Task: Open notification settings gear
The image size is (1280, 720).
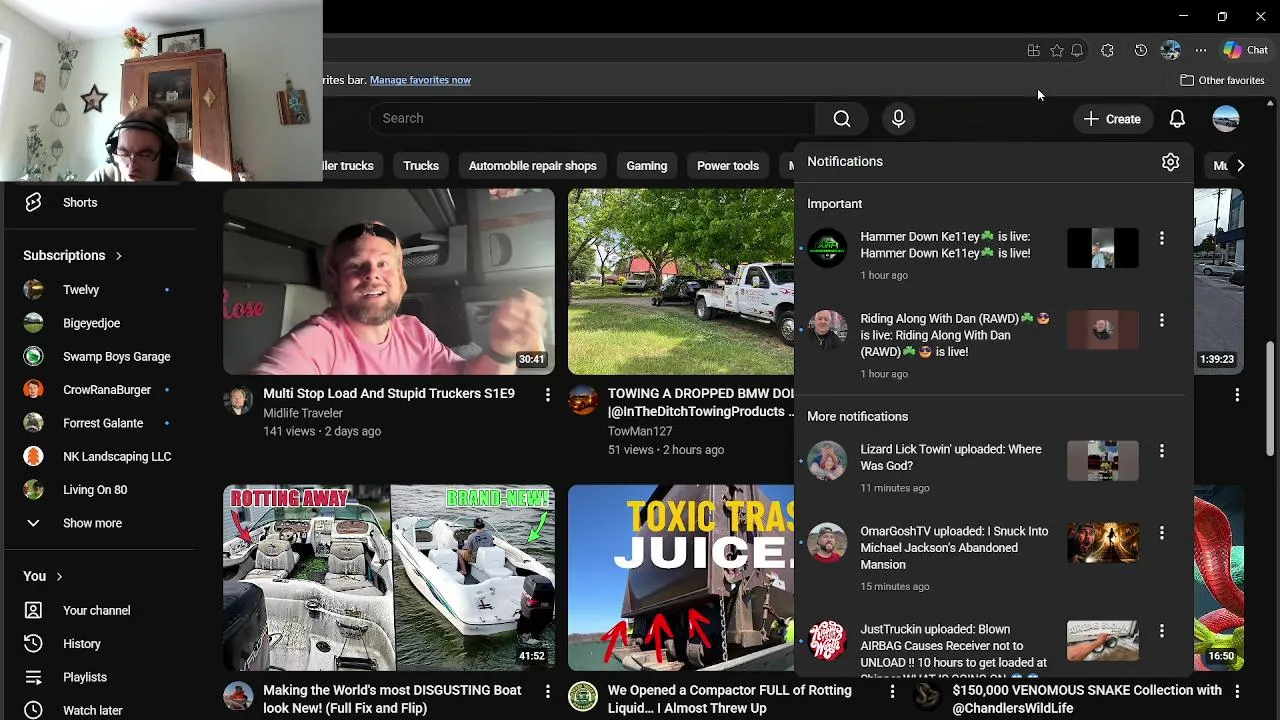Action: tap(1170, 162)
